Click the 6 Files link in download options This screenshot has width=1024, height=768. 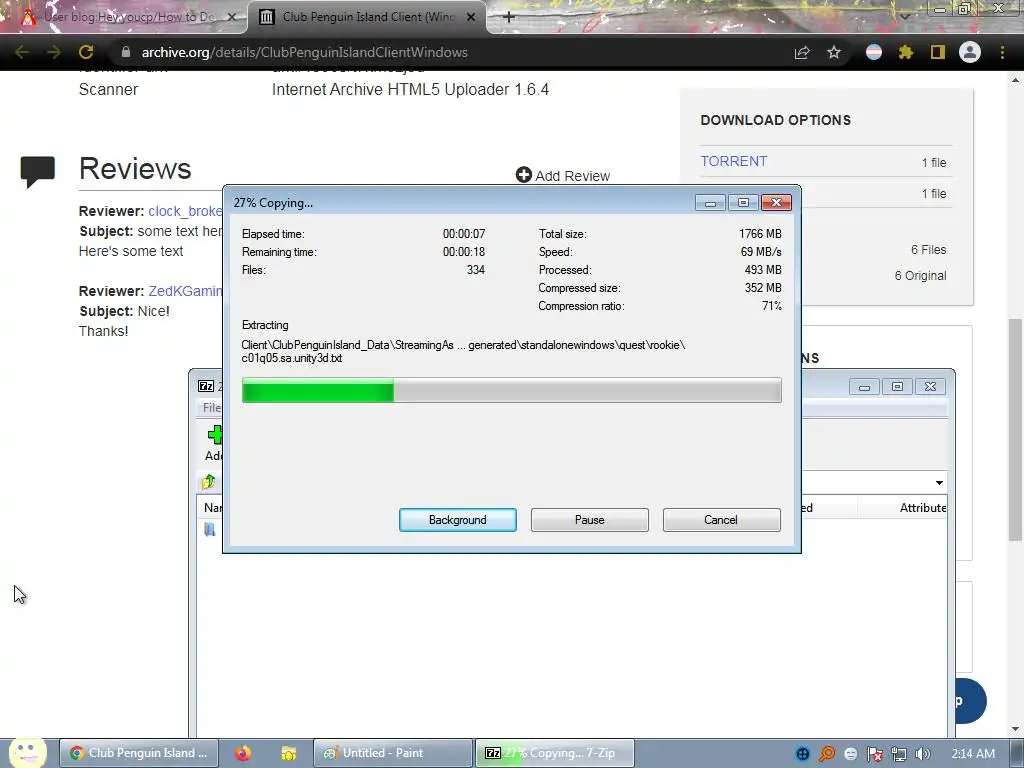[928, 249]
